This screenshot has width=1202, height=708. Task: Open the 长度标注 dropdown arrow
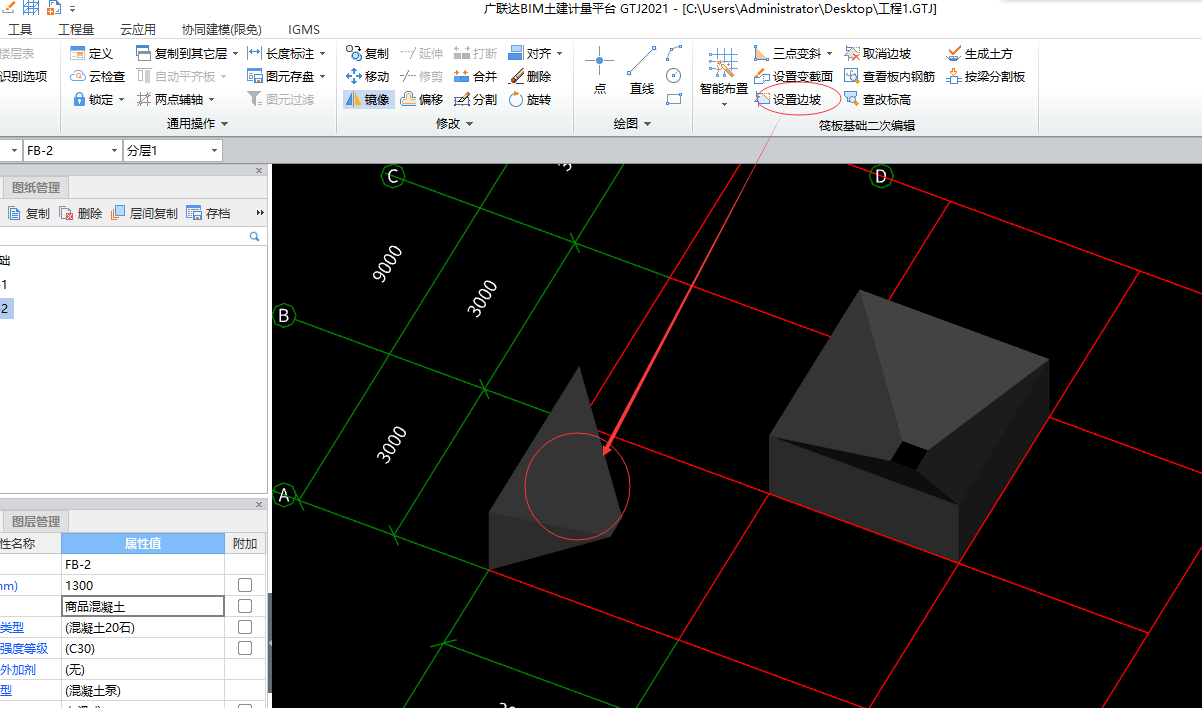(322, 53)
